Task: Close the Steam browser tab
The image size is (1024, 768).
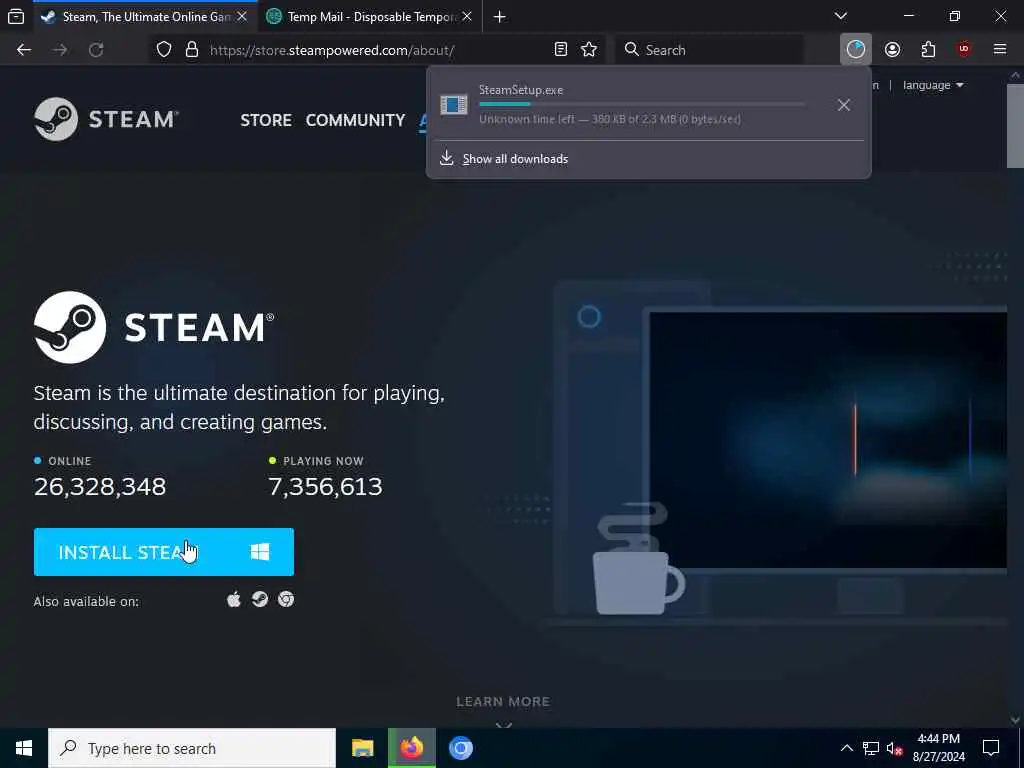Action: click(x=242, y=17)
